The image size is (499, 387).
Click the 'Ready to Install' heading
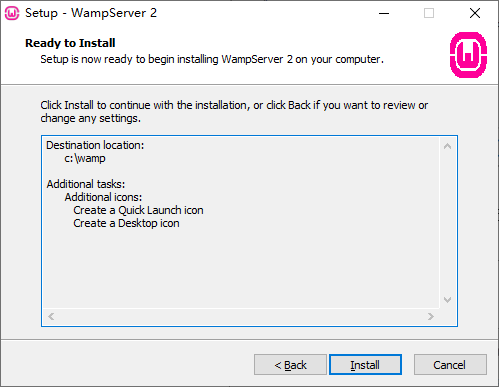70,43
